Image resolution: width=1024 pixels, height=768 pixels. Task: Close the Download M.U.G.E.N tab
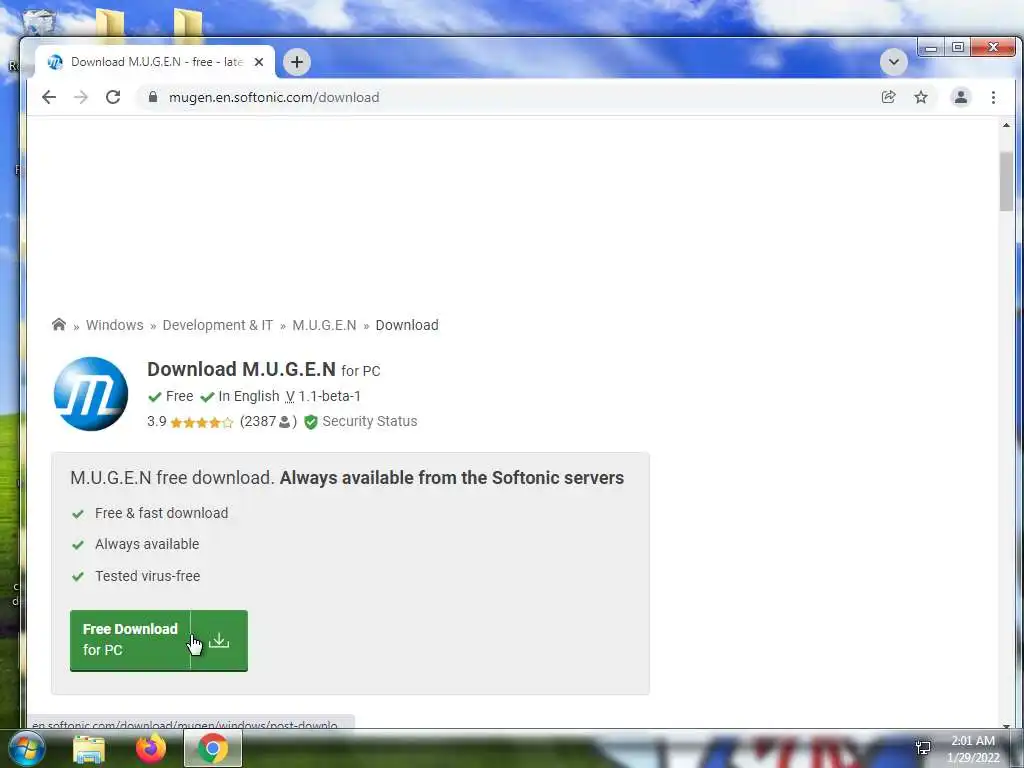coord(259,62)
